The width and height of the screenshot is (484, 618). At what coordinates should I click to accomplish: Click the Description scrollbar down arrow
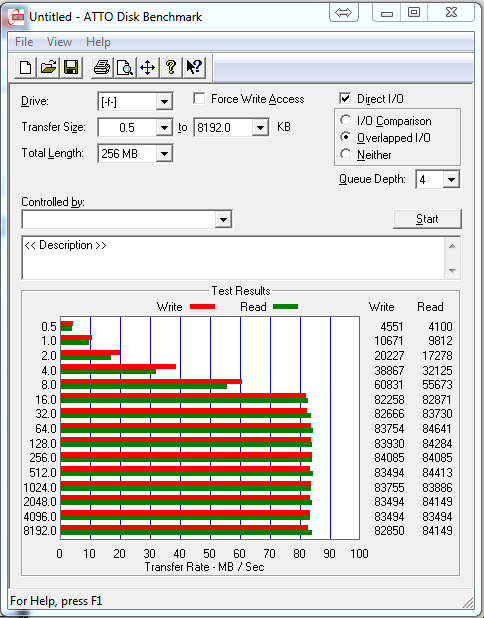[x=452, y=271]
